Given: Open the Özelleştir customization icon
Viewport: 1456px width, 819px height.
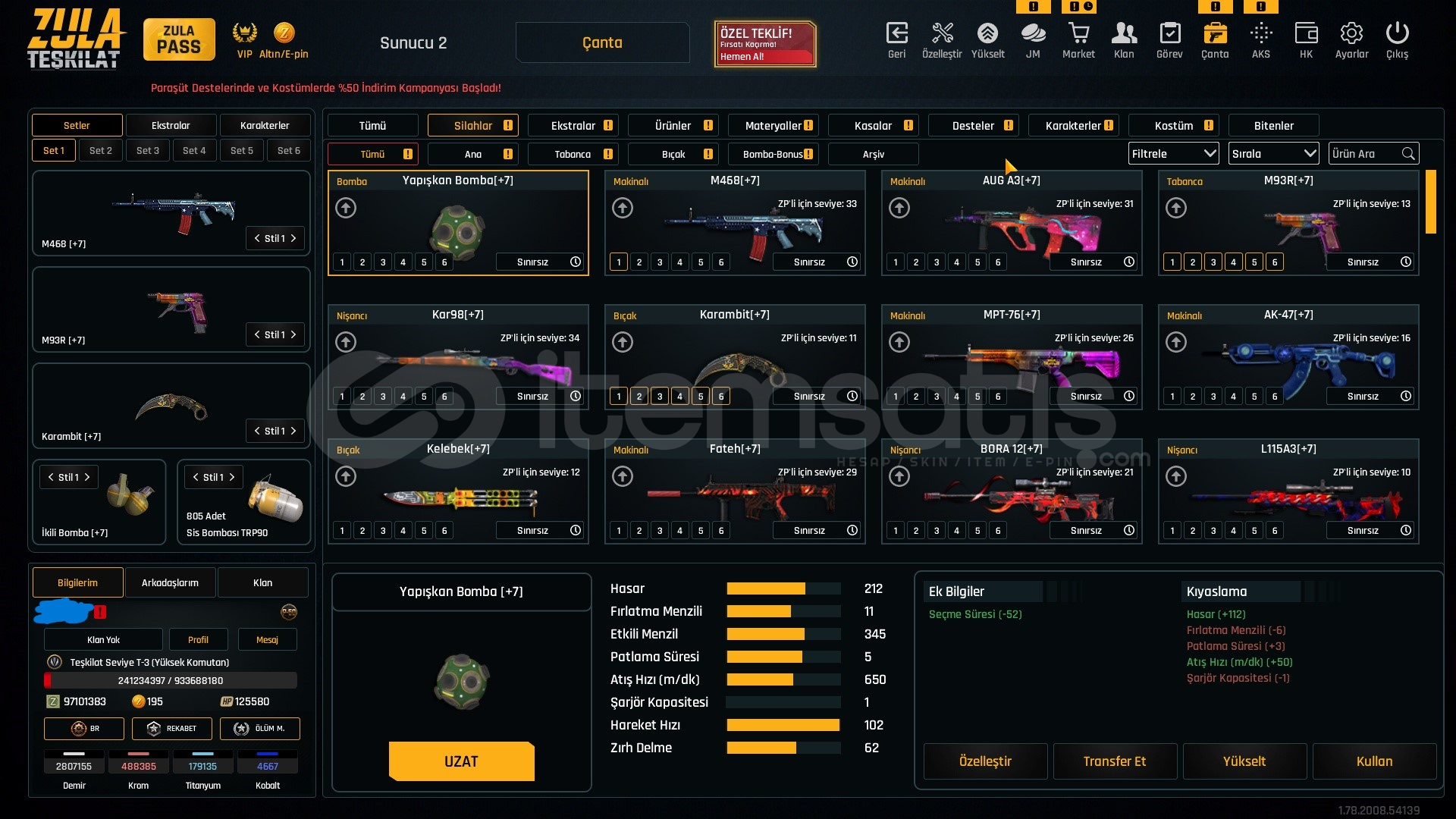Looking at the screenshot, I should click(942, 33).
